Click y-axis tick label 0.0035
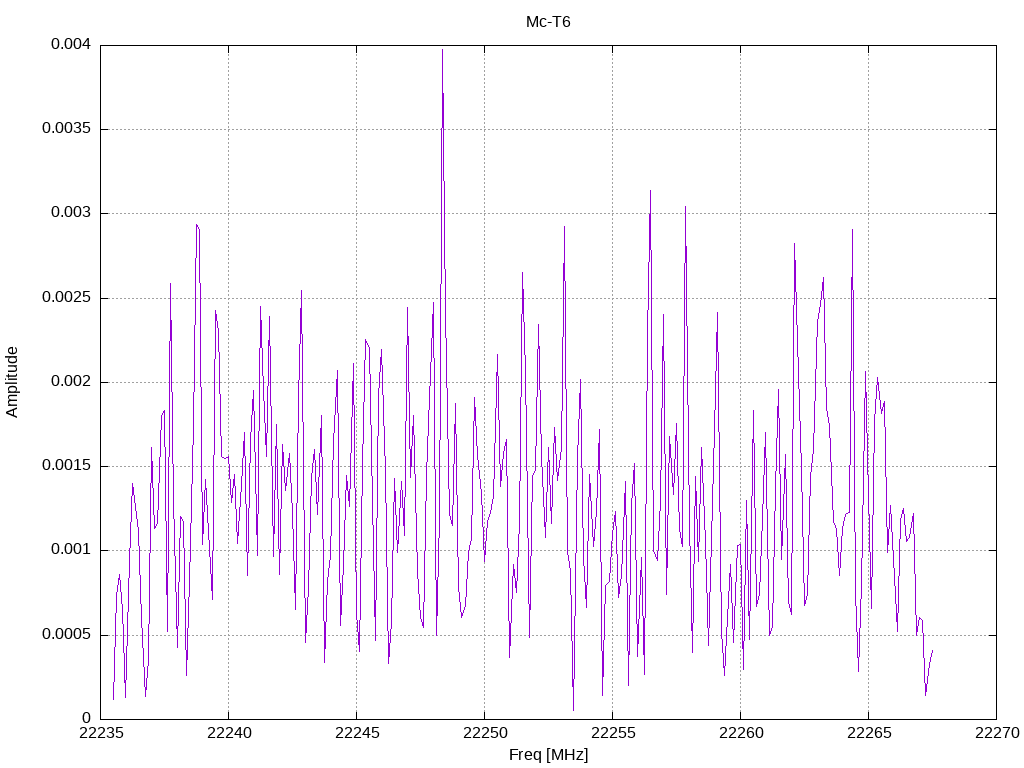The width and height of the screenshot is (1024, 768). [x=66, y=129]
